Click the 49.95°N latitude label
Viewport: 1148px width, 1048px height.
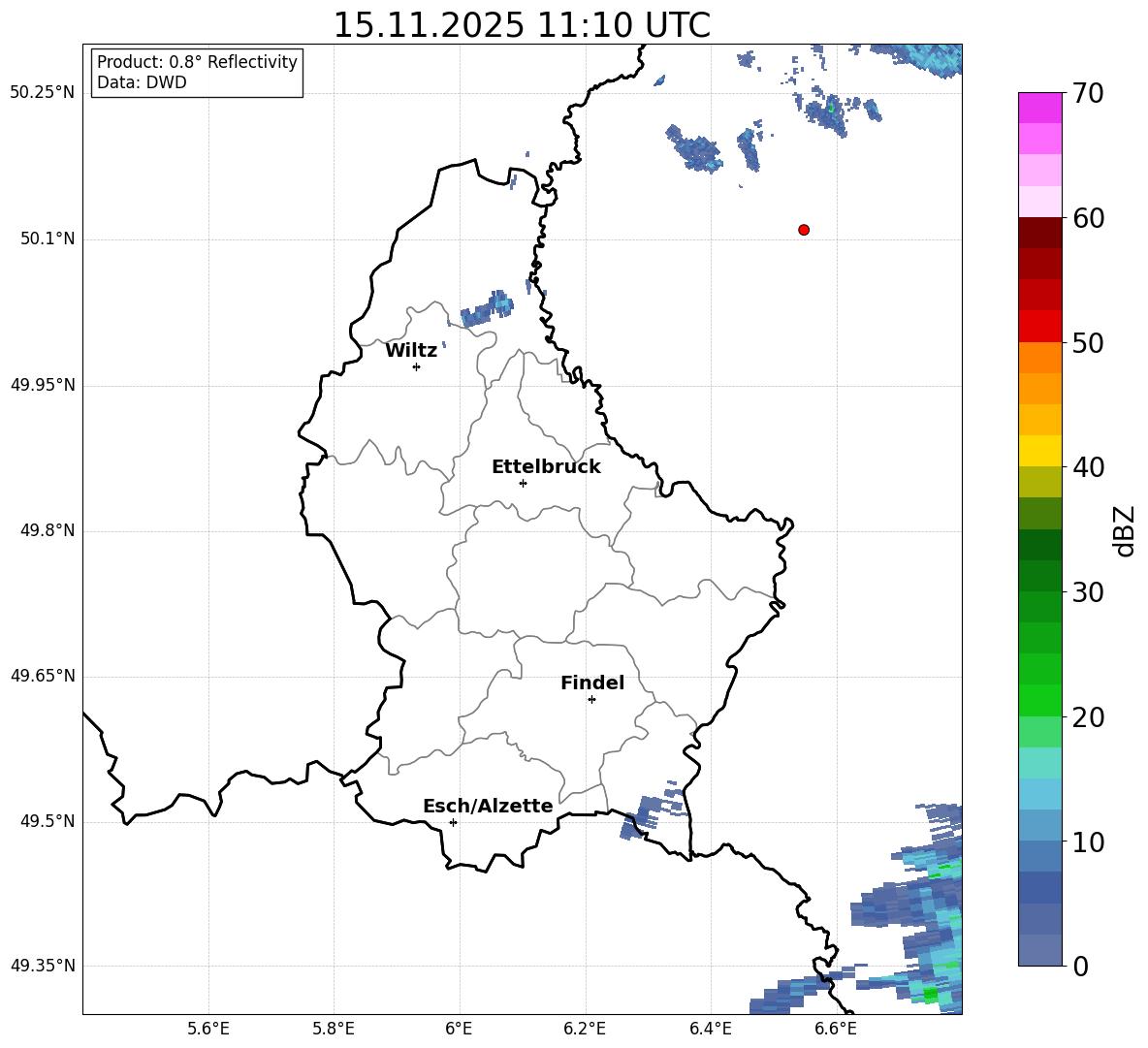point(43,385)
